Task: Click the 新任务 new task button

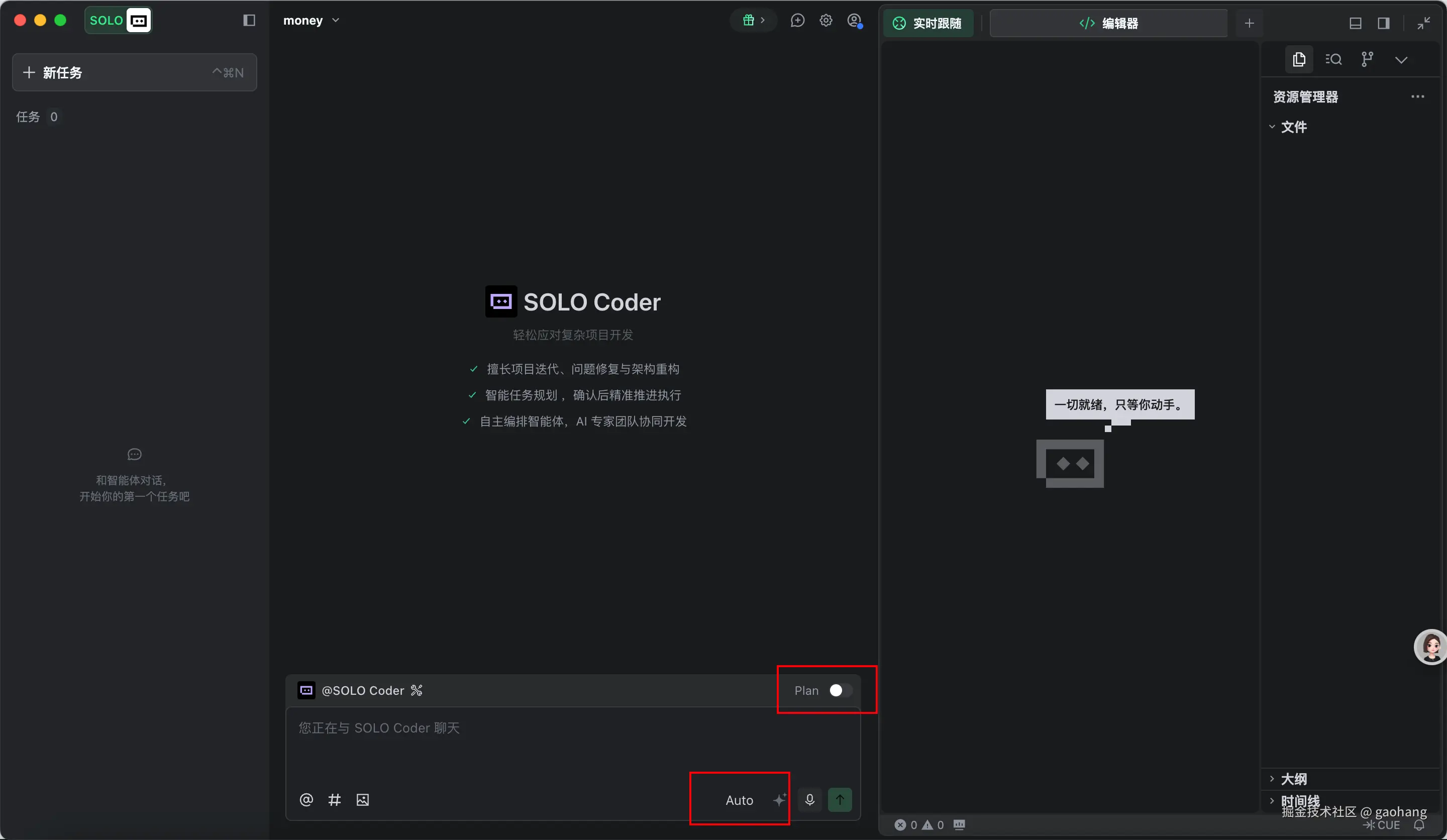Action: (x=134, y=72)
